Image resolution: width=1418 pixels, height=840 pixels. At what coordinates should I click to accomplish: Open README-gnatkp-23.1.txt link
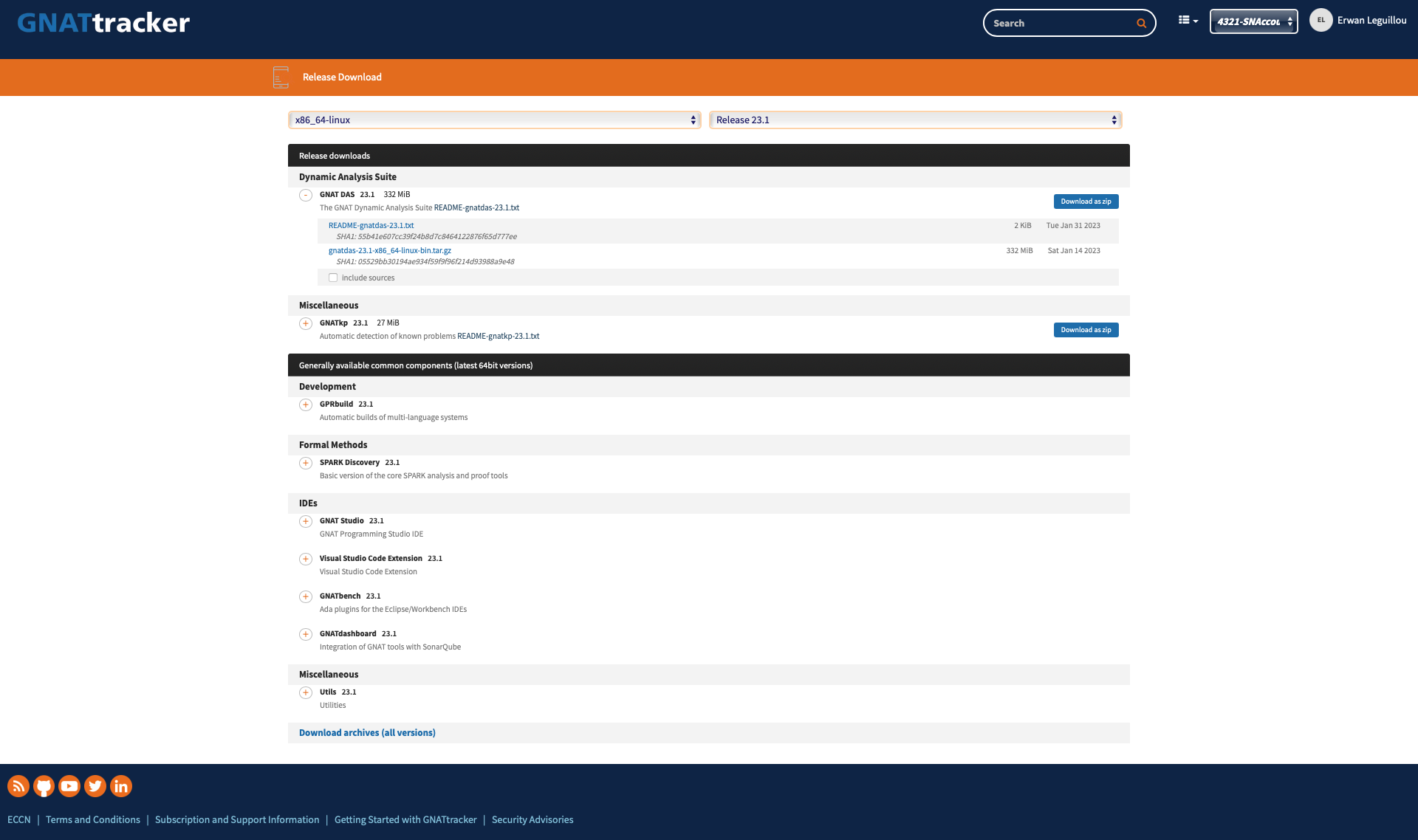(498, 336)
